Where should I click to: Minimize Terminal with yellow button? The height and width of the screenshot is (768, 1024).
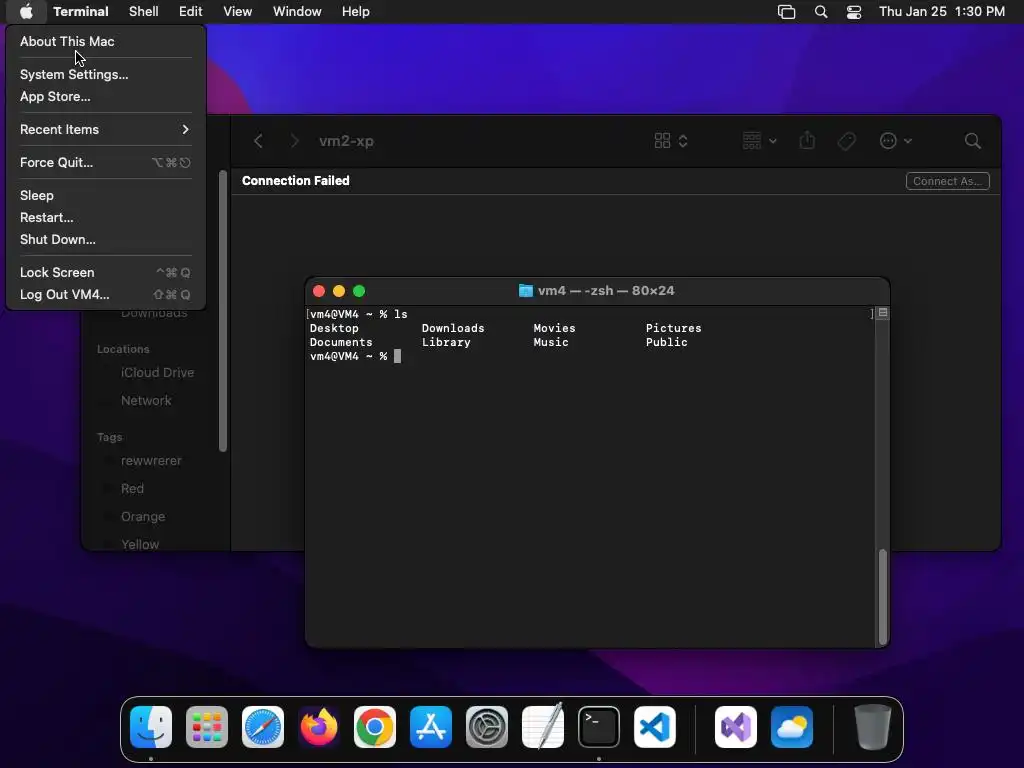339,291
